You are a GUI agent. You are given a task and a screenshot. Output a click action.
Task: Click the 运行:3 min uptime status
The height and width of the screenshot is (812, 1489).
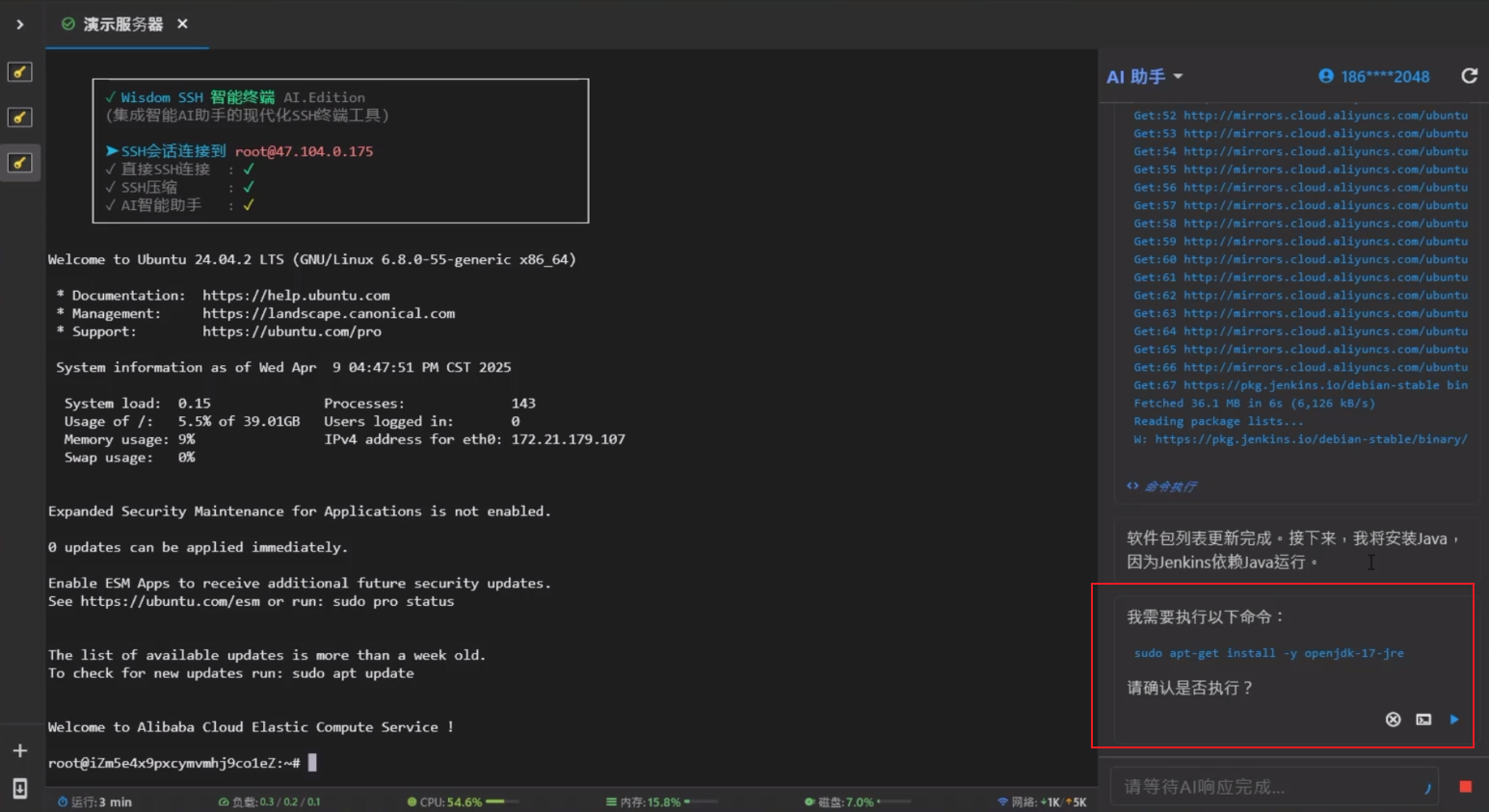(94, 801)
